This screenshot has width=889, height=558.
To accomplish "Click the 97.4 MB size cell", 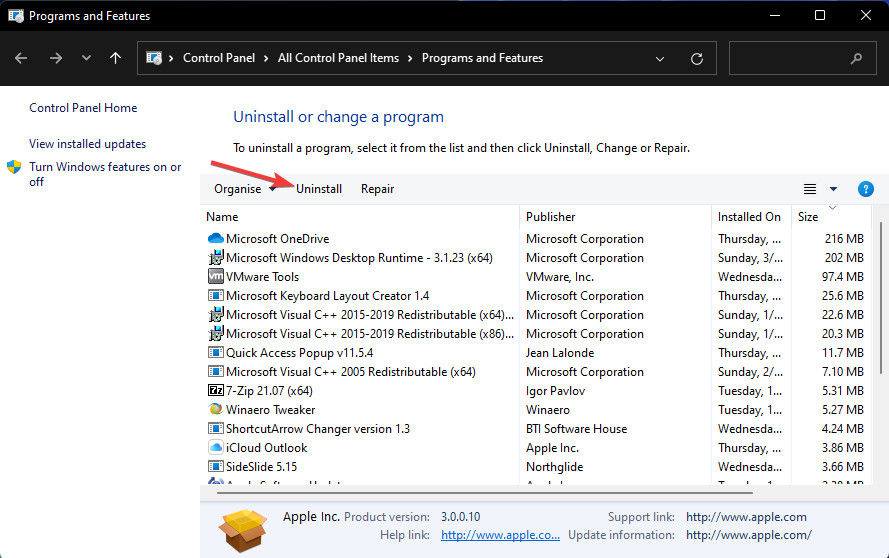I will pyautogui.click(x=843, y=277).
